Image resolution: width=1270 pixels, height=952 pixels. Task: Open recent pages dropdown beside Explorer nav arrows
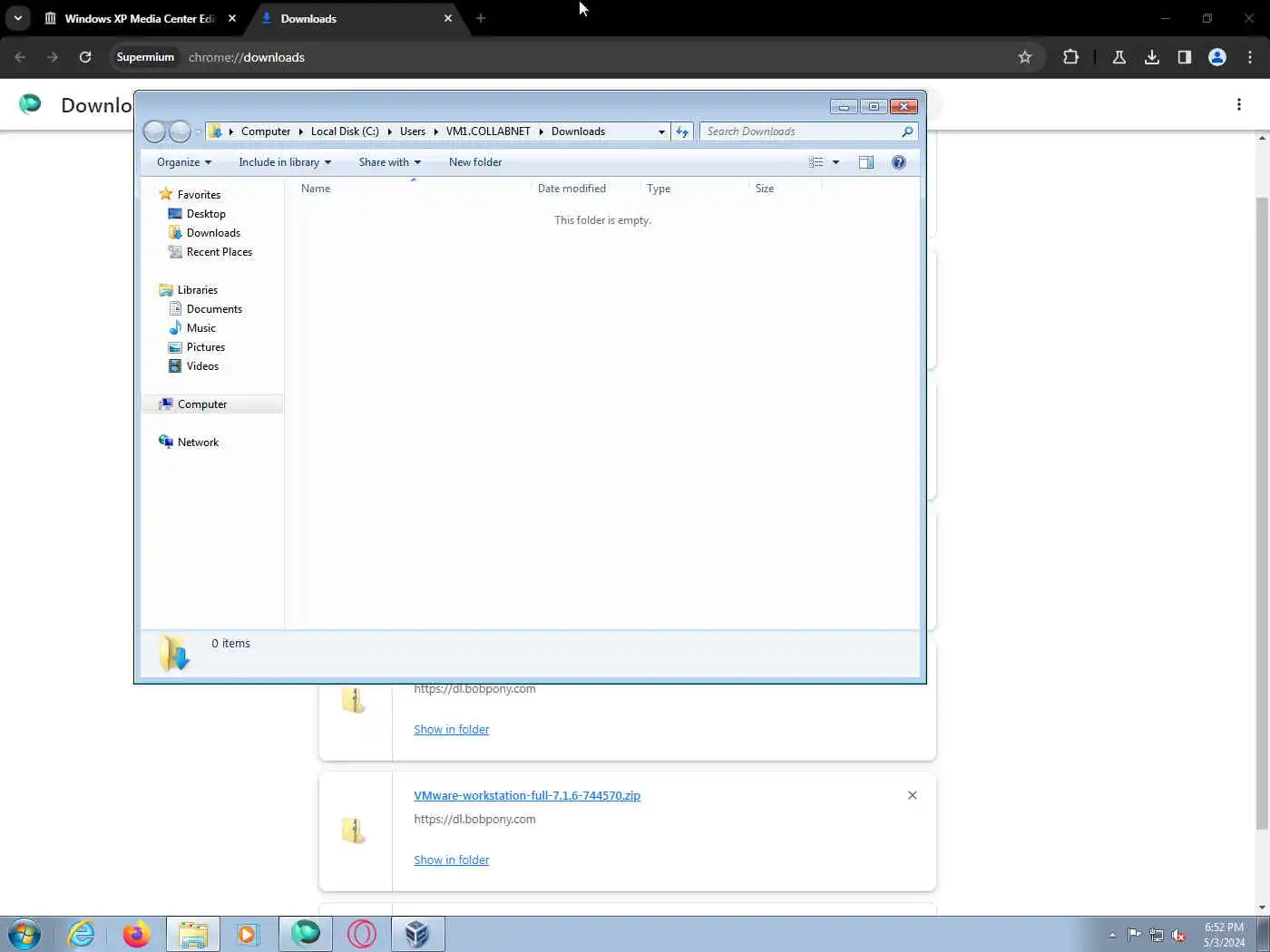[x=198, y=132]
